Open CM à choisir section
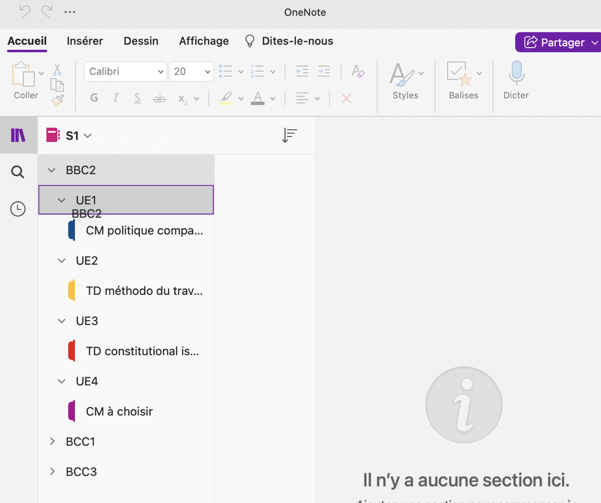This screenshot has width=601, height=503. click(x=126, y=411)
